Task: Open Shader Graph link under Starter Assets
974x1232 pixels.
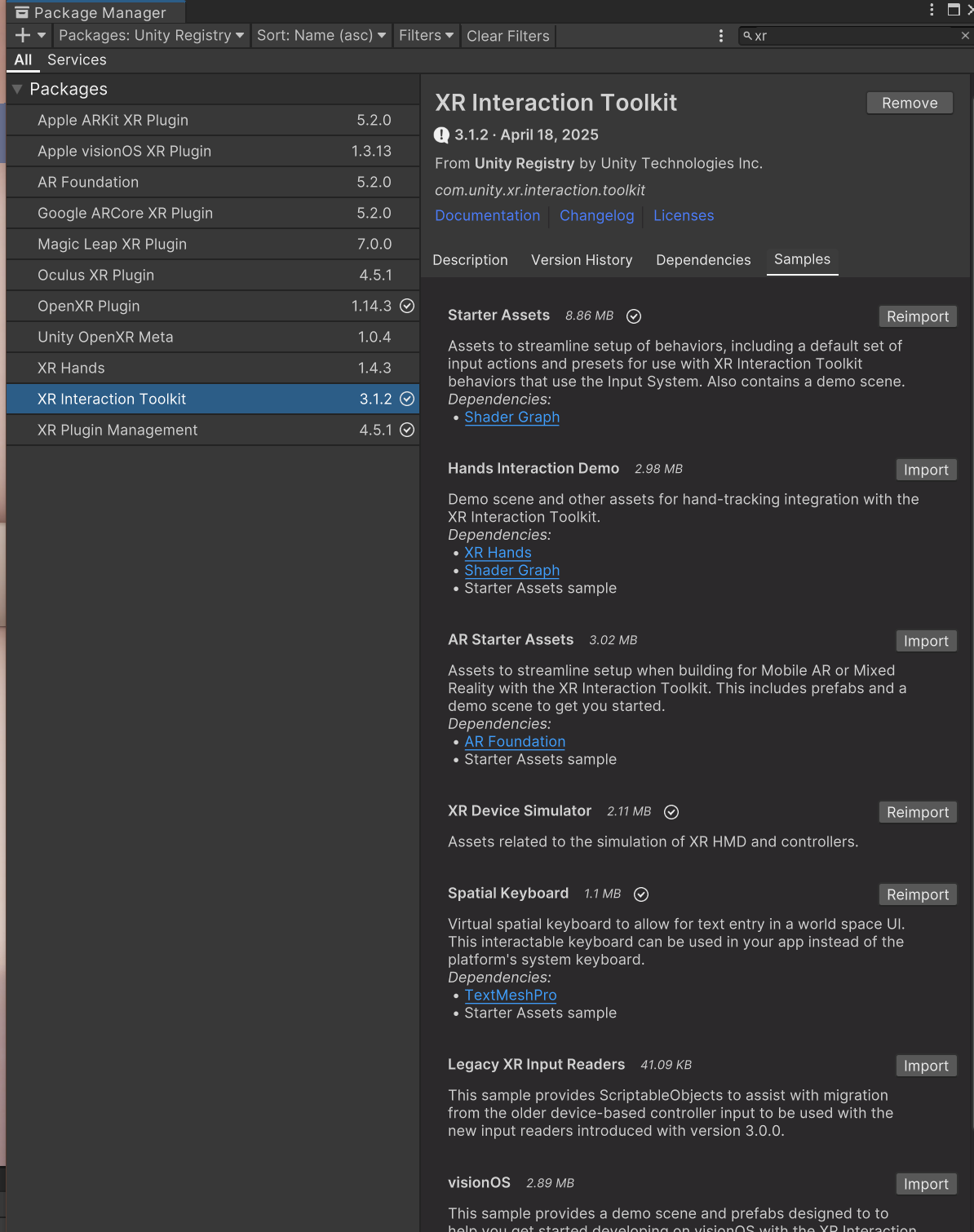Action: tap(511, 417)
